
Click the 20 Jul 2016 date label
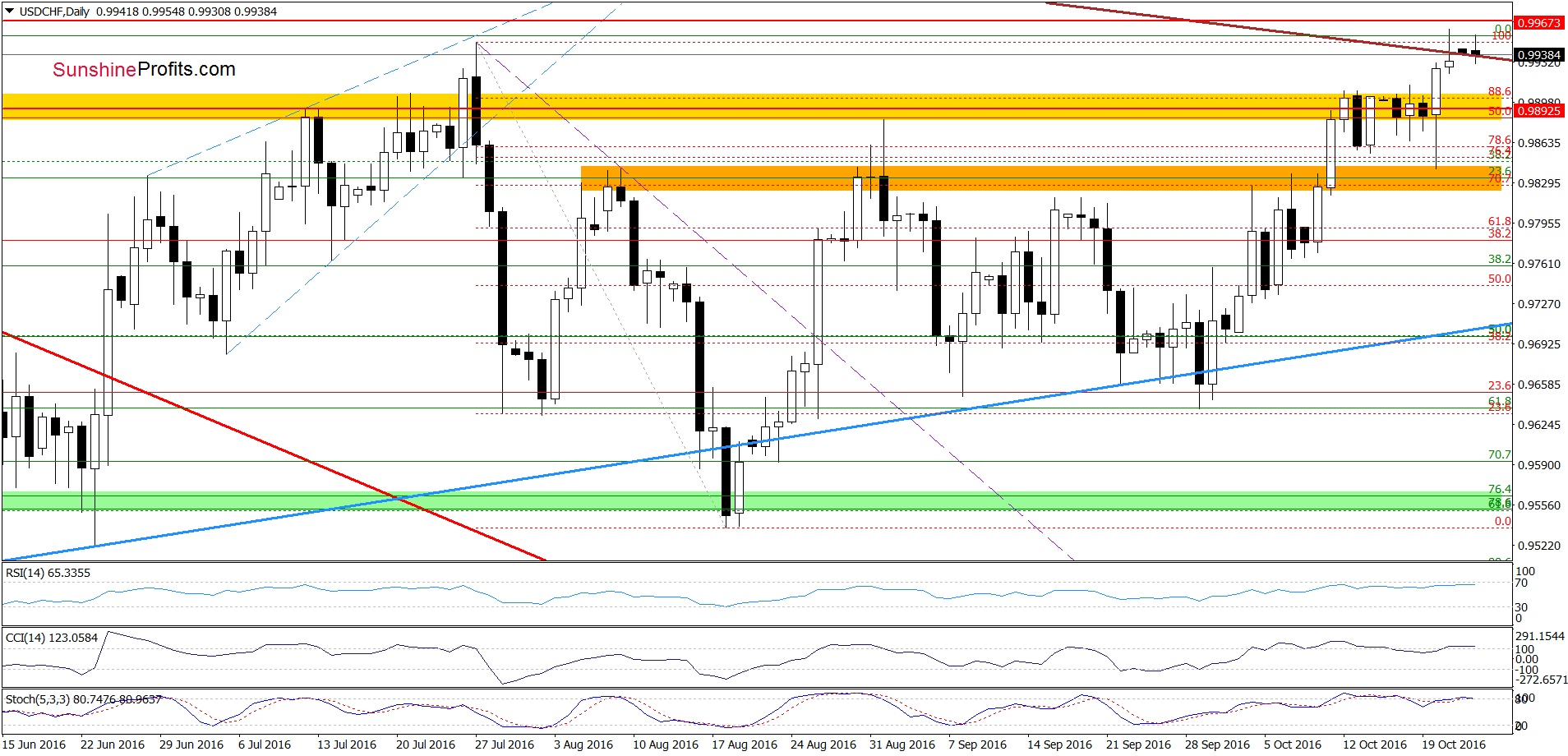point(426,744)
